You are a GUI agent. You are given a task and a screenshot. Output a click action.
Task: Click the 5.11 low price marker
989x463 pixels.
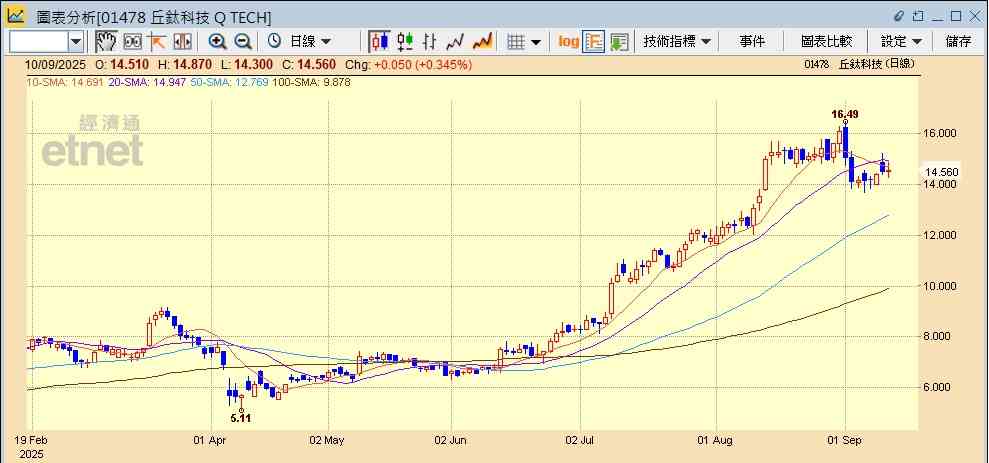tap(241, 418)
